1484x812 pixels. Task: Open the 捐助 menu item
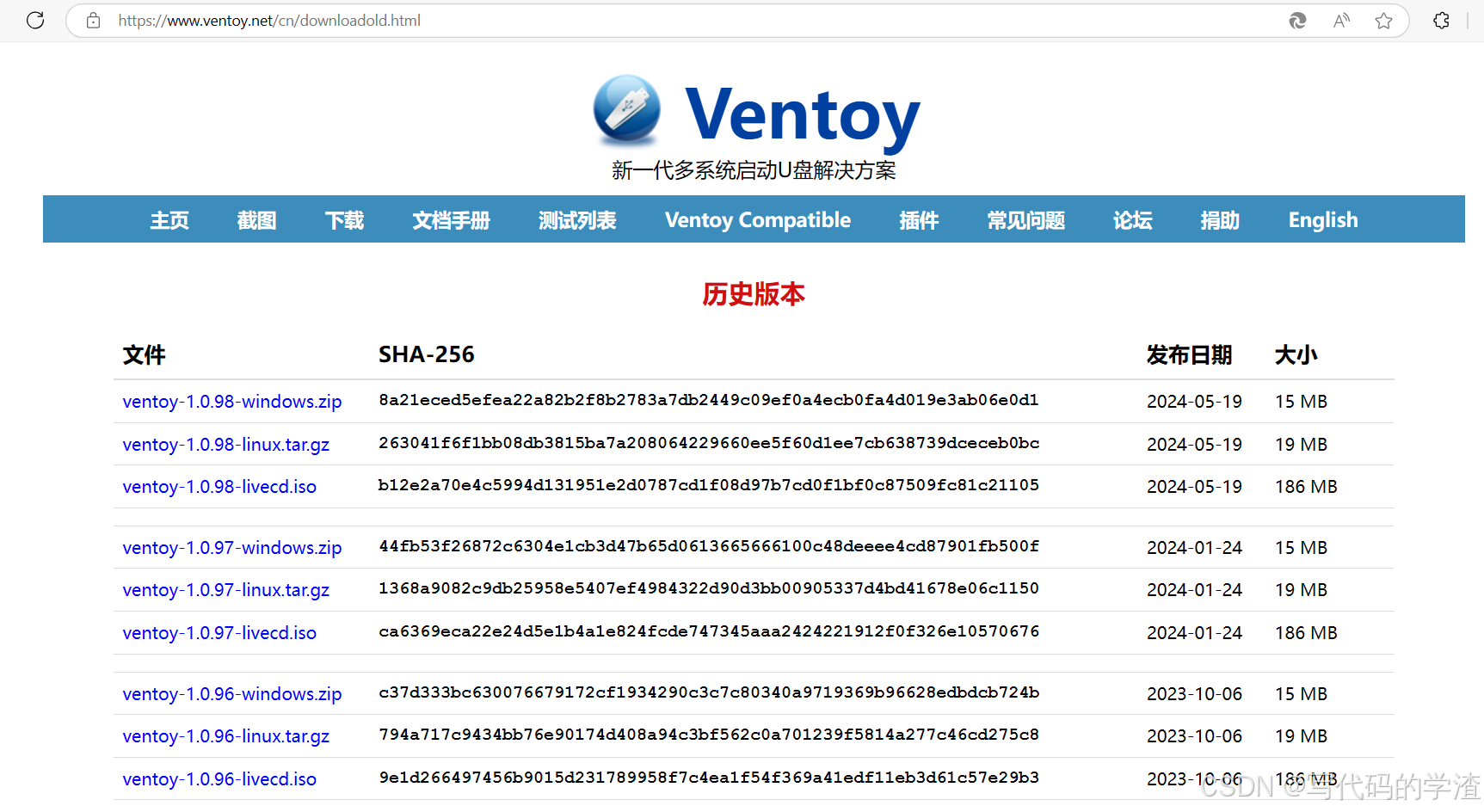click(x=1220, y=220)
